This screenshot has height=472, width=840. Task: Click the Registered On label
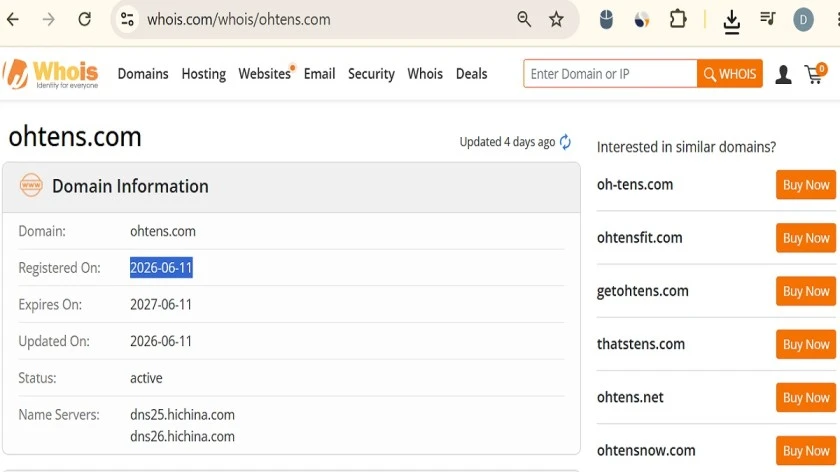pos(59,268)
